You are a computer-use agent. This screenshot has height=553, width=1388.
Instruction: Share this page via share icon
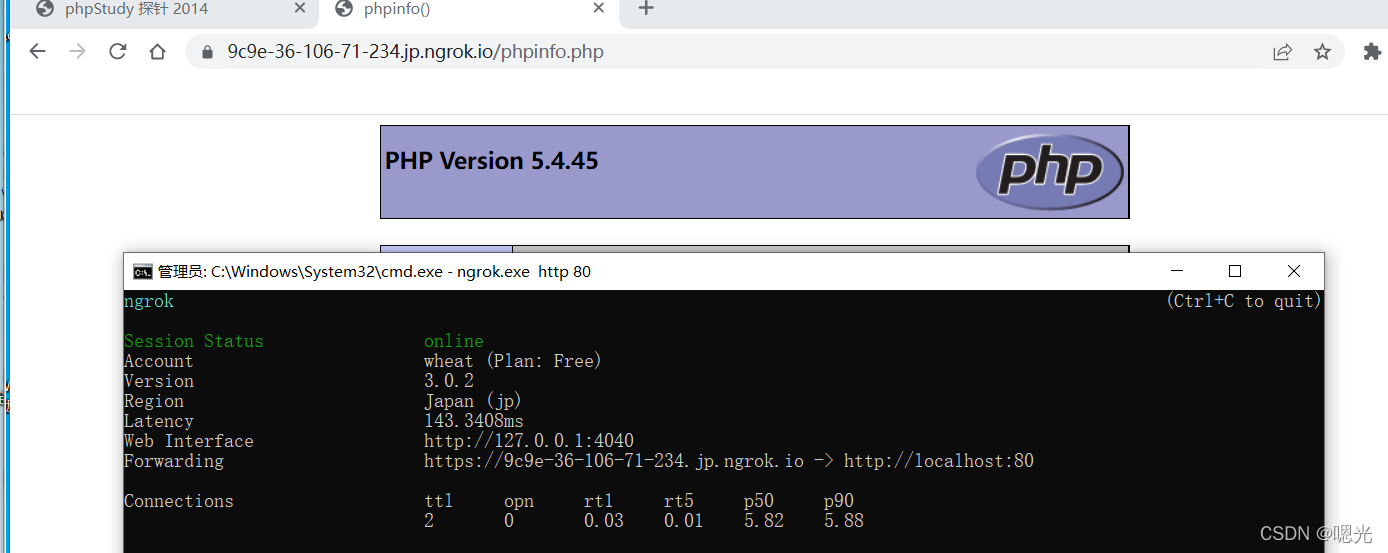(x=1282, y=52)
